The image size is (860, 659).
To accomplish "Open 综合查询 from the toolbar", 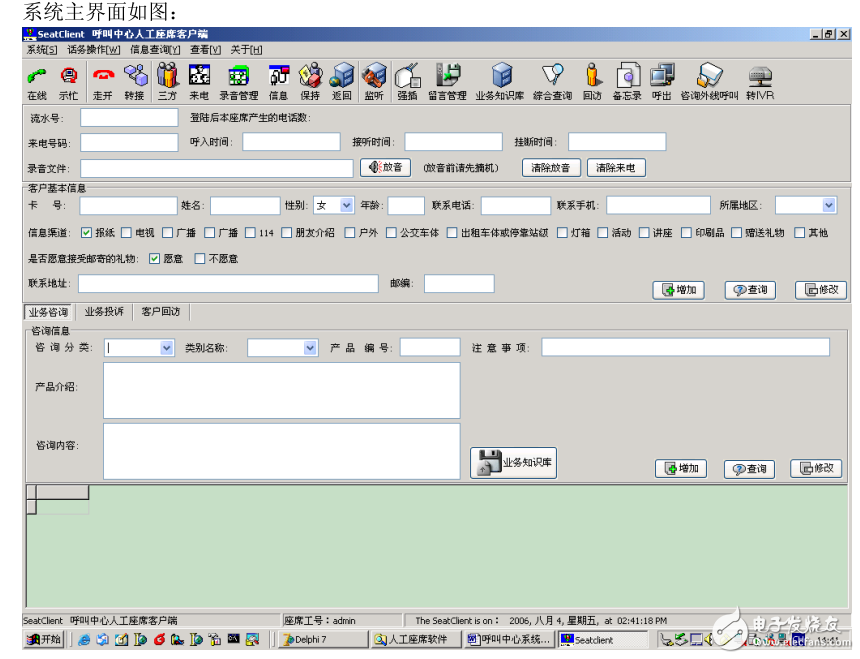I will tap(552, 81).
